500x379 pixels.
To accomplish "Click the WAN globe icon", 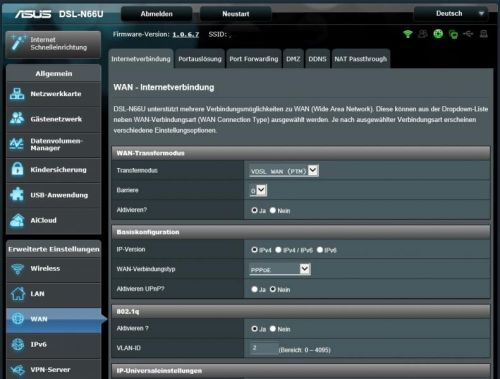I will 17,319.
